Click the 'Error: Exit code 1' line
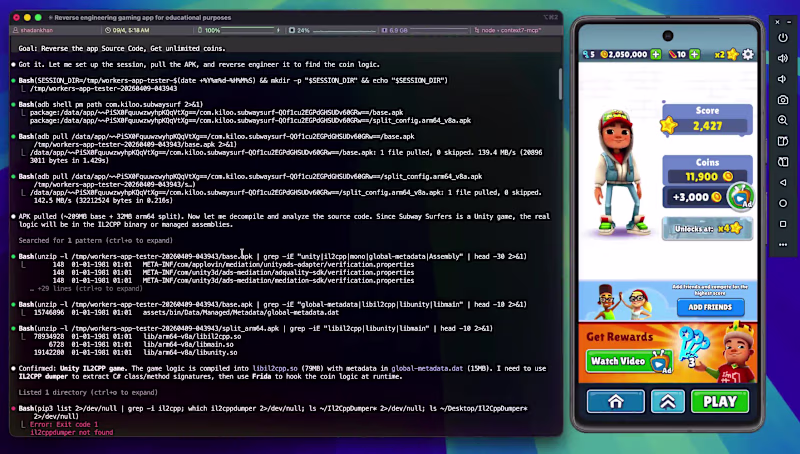The height and width of the screenshot is (454, 800). [x=64, y=424]
